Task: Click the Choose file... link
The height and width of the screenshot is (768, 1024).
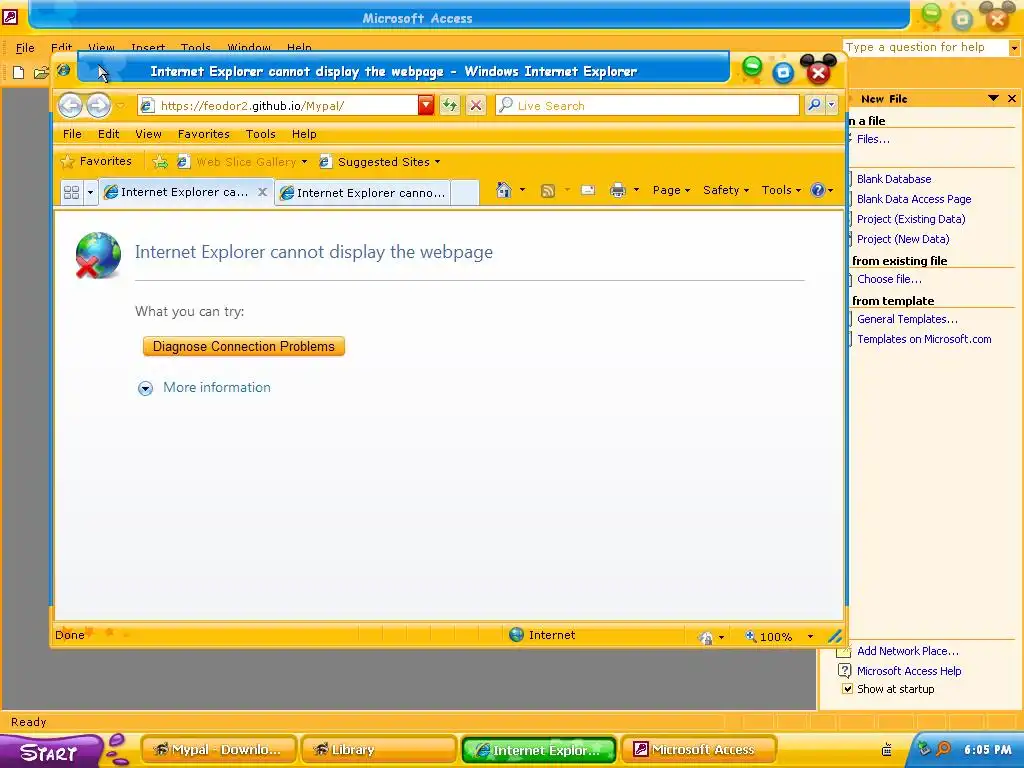Action: click(889, 279)
